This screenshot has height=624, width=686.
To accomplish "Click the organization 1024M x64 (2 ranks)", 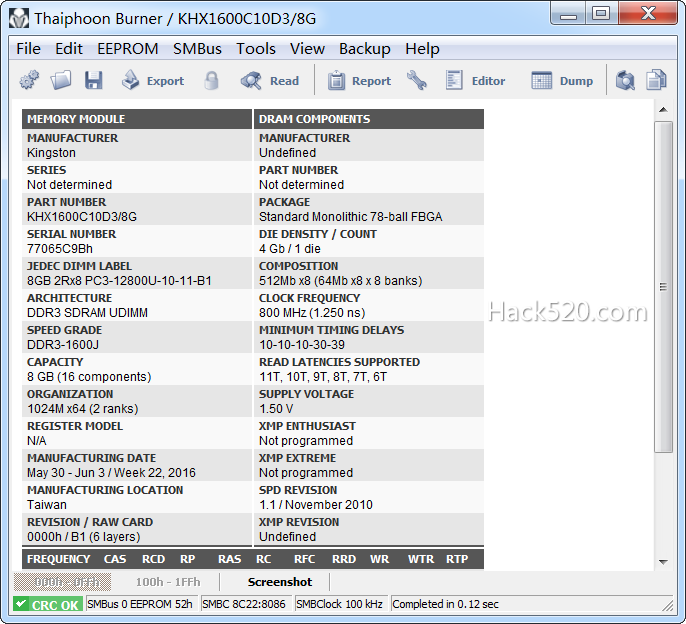I will point(83,408).
